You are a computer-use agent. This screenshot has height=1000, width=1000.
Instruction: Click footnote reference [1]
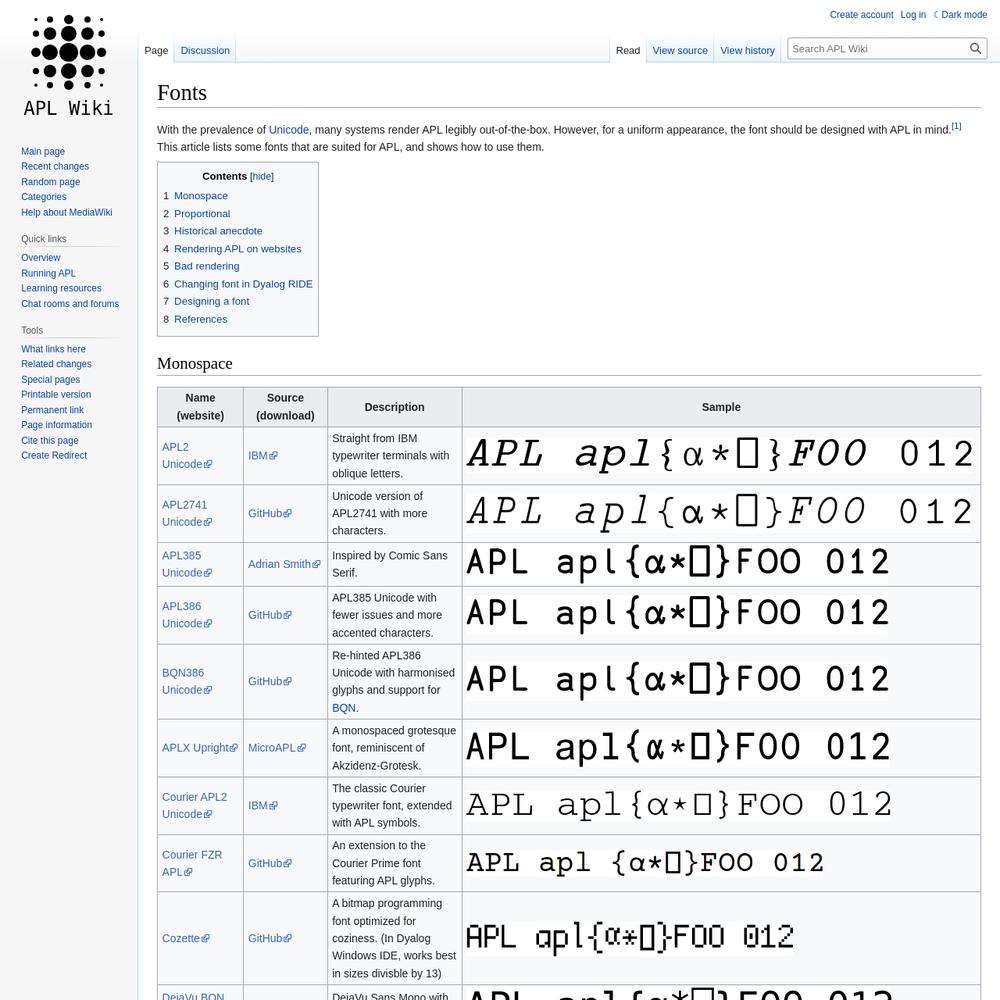(x=956, y=126)
